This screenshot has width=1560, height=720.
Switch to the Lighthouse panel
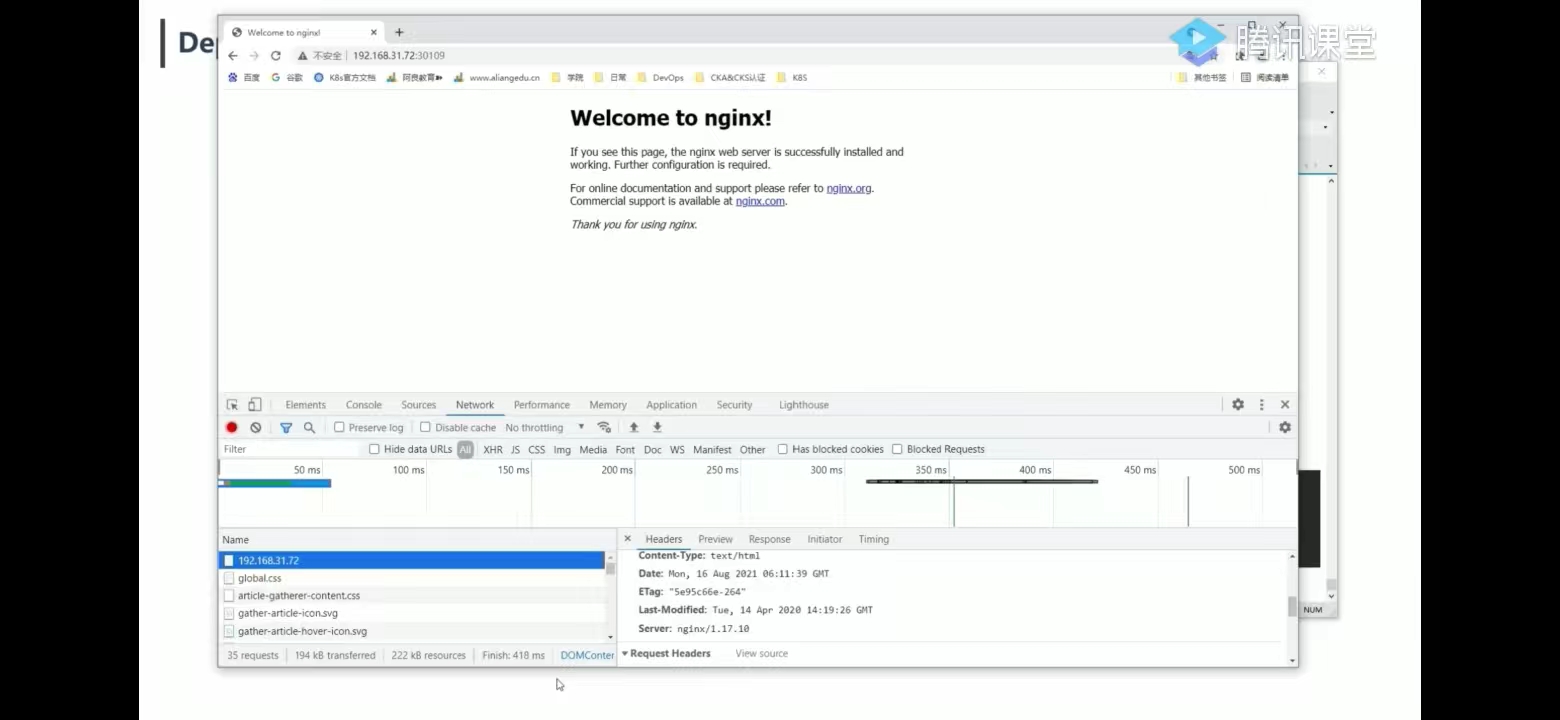coord(804,405)
